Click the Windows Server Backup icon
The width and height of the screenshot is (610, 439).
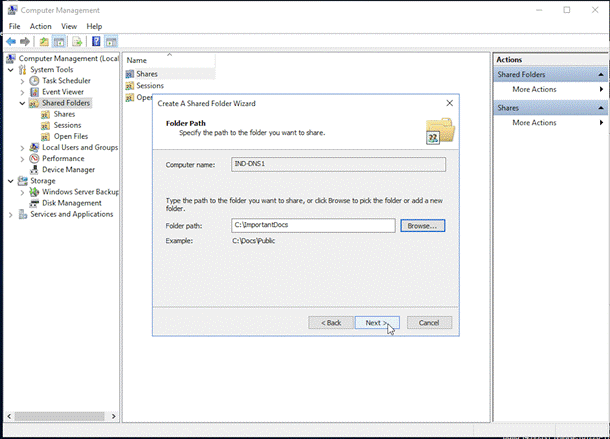click(x=35, y=192)
